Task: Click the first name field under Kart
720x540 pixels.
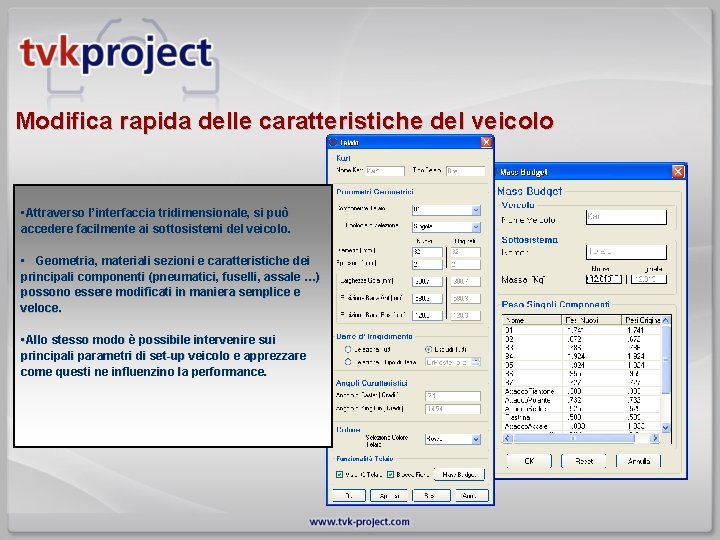Action: tap(385, 171)
